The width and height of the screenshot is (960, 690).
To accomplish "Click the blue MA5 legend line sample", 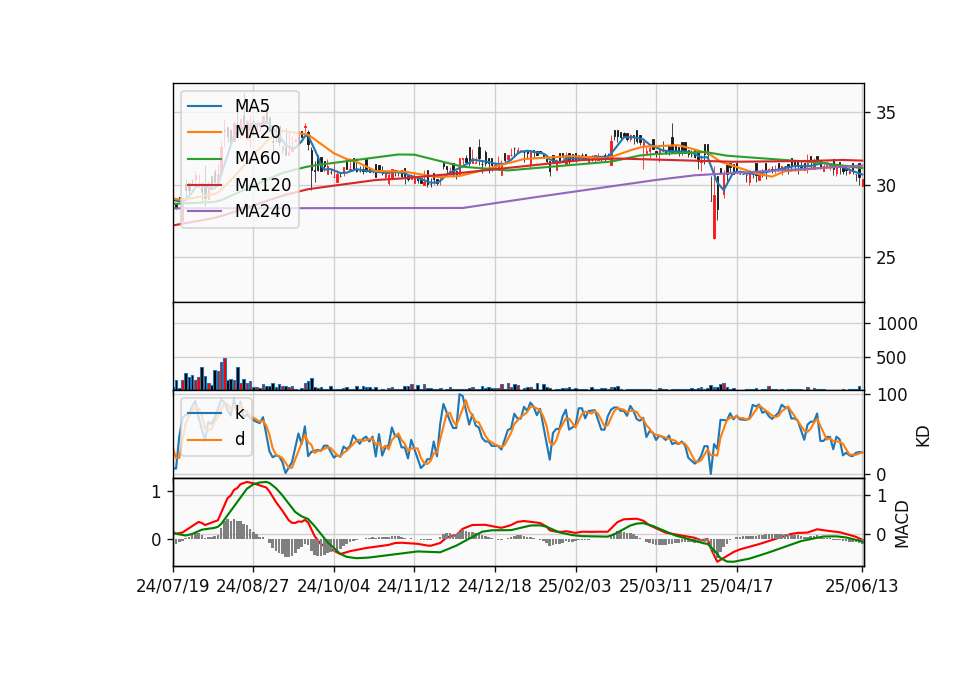I will 204,106.
